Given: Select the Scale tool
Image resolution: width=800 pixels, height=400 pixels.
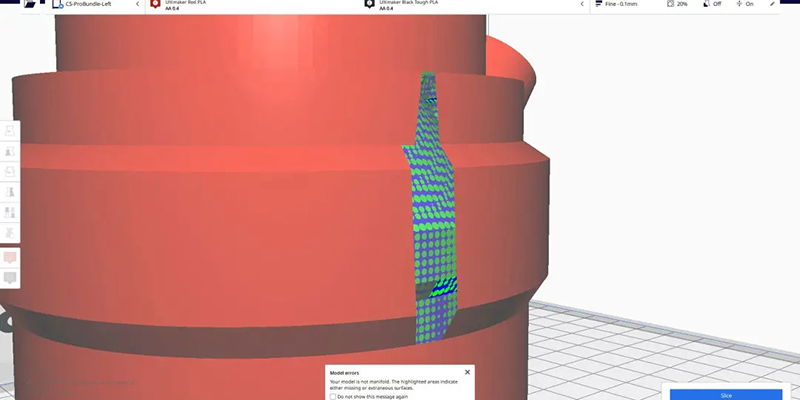Looking at the screenshot, I should tap(10, 150).
